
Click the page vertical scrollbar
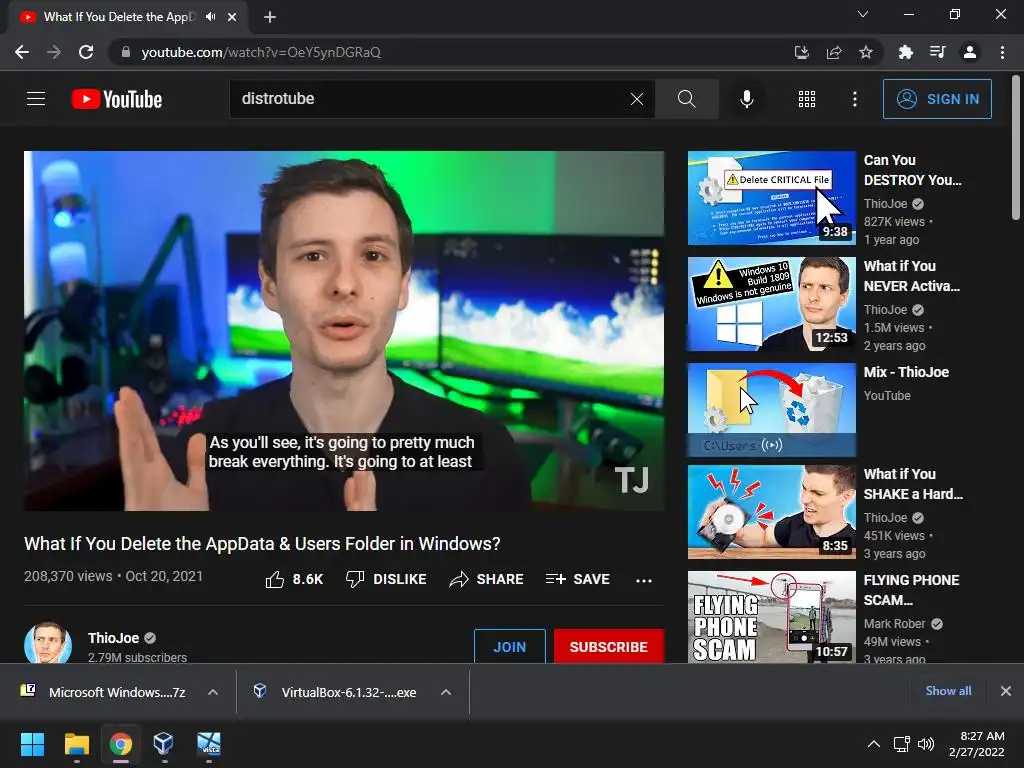[1016, 147]
